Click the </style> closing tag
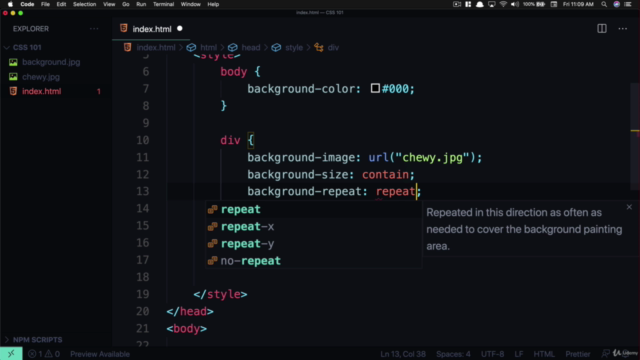 [220, 294]
